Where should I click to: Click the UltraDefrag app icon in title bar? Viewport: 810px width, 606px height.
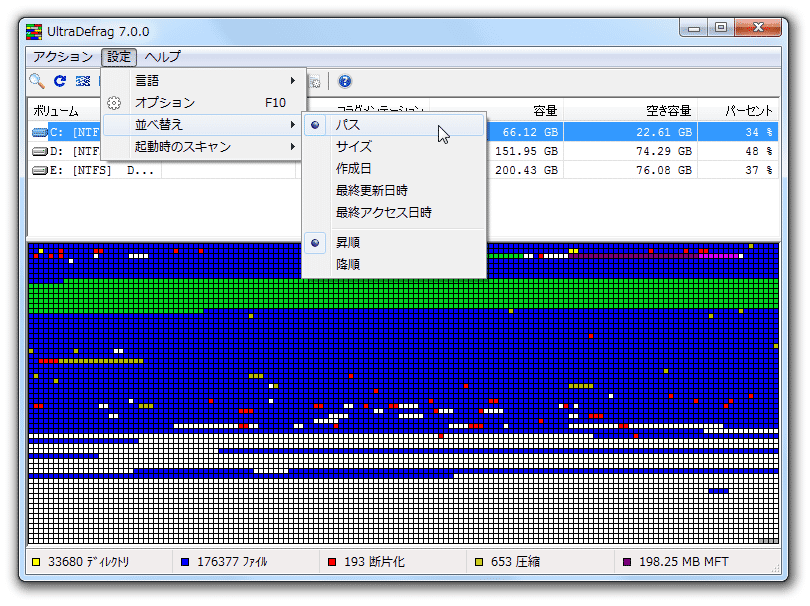coord(34,32)
